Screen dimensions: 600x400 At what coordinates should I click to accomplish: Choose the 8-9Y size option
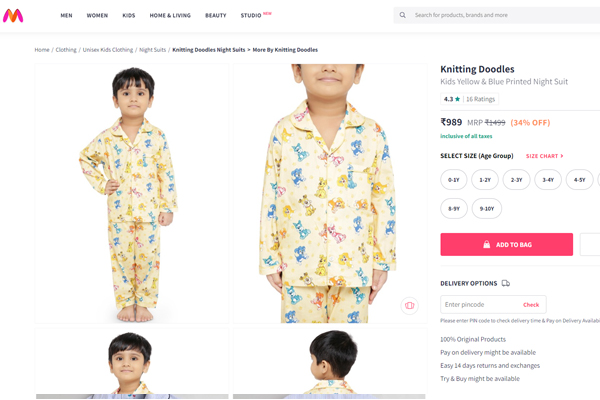click(x=454, y=209)
